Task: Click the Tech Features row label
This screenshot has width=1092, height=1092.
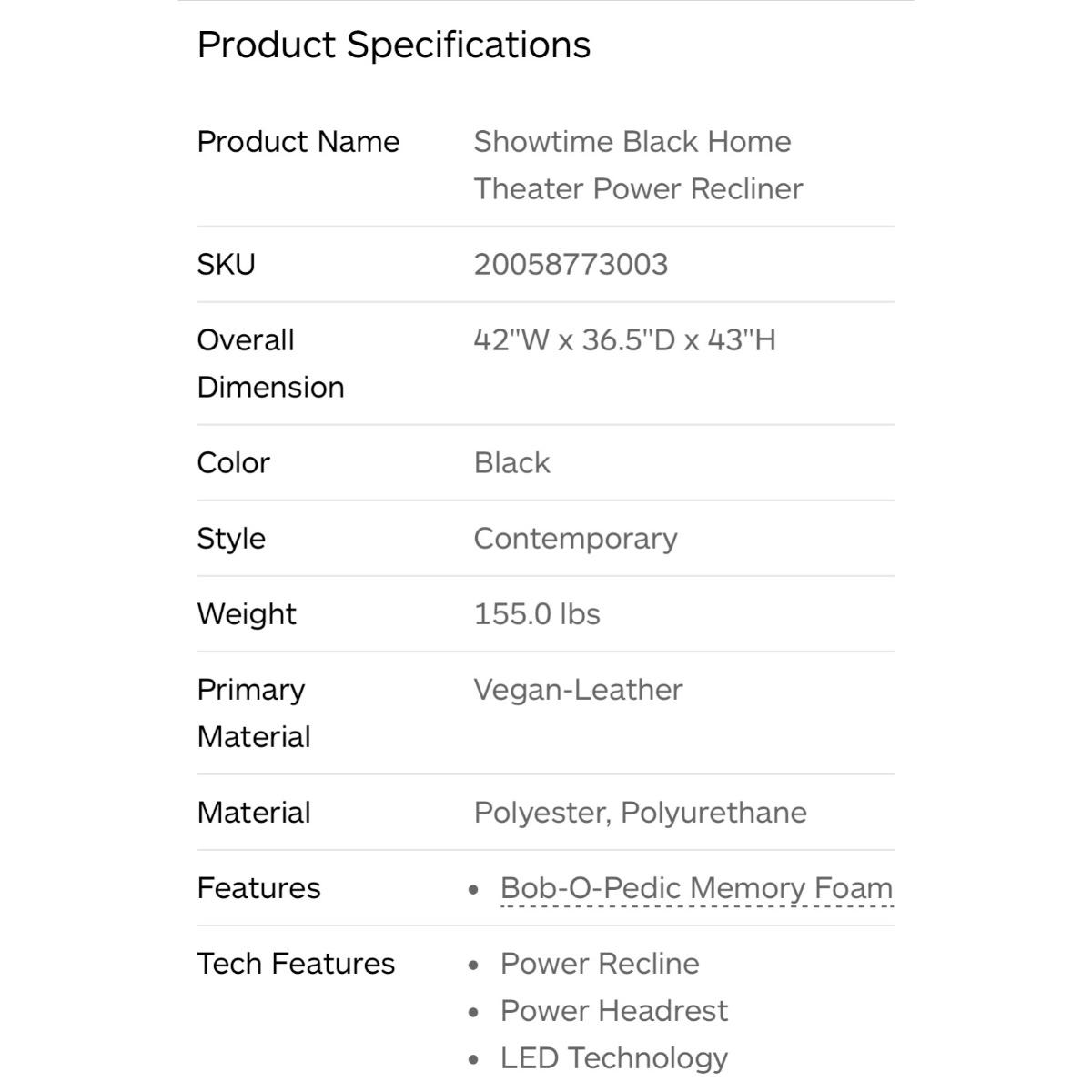Action: click(296, 964)
